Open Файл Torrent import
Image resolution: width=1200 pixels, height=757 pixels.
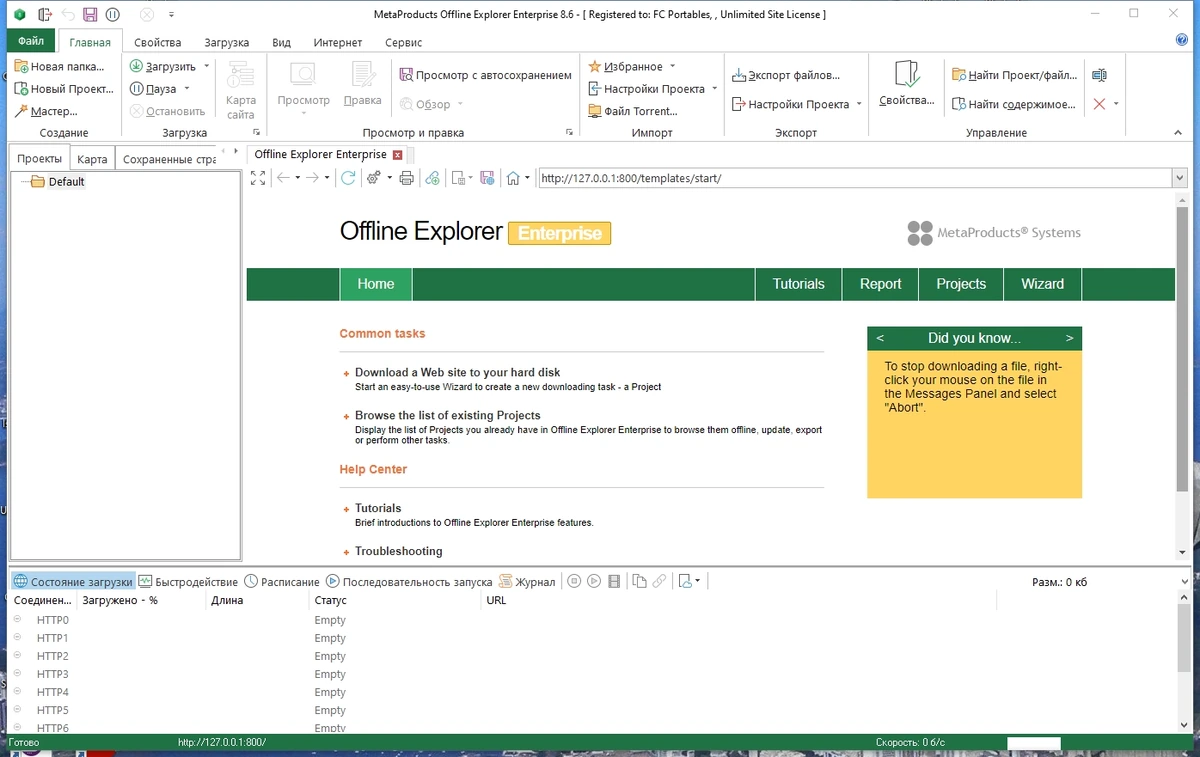click(633, 111)
